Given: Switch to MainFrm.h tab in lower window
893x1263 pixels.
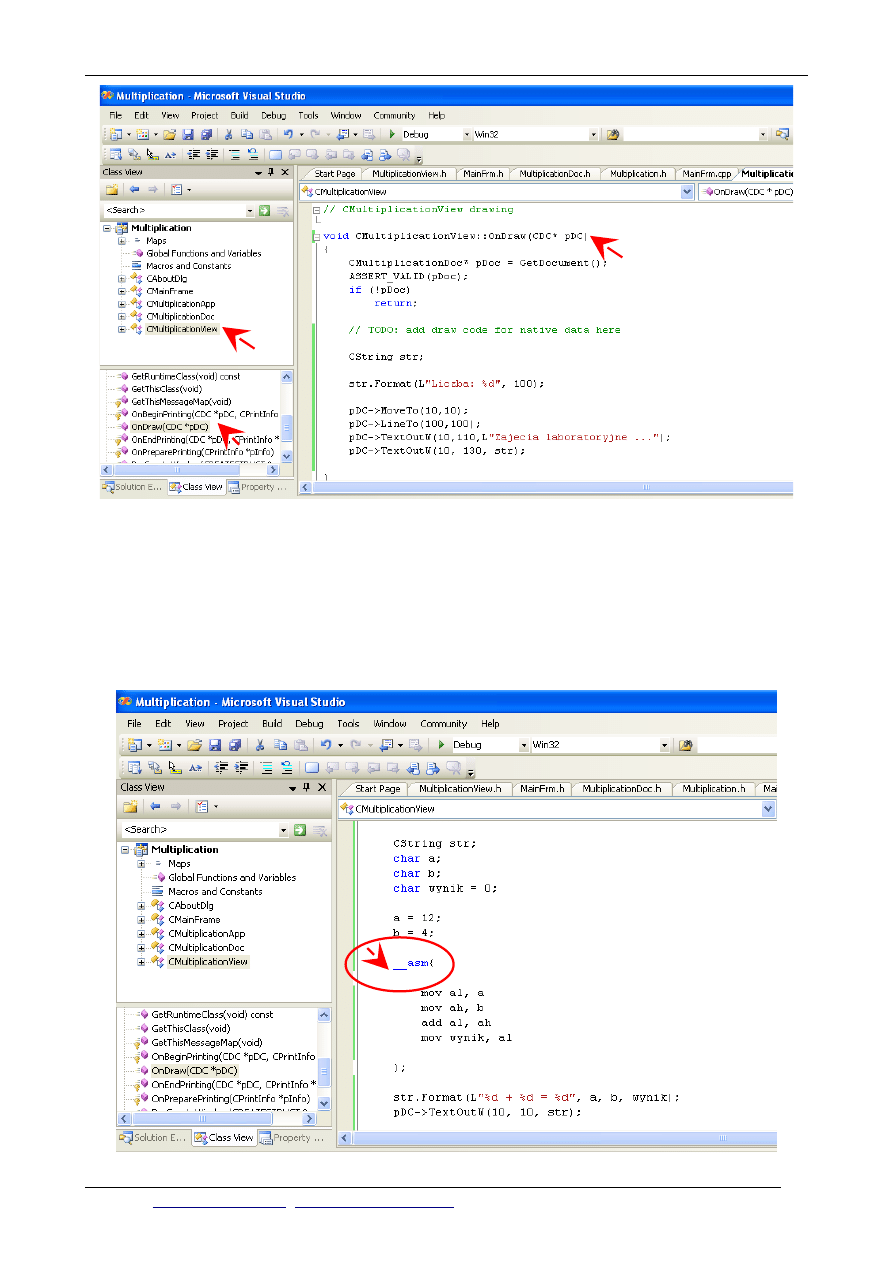Looking at the screenshot, I should [x=541, y=789].
